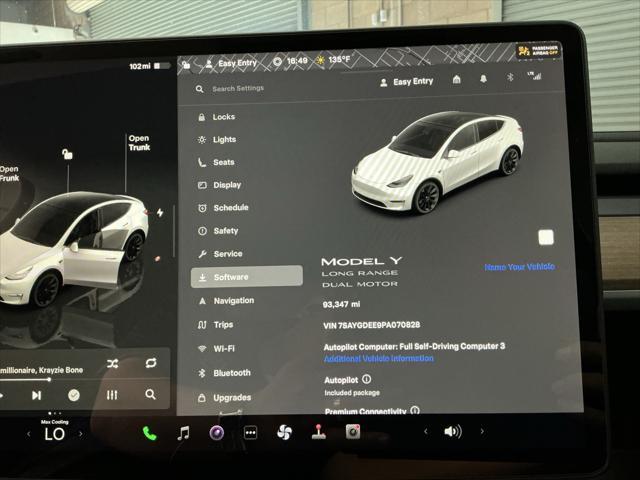Tap the Name Your Vehicle link

pos(519,267)
